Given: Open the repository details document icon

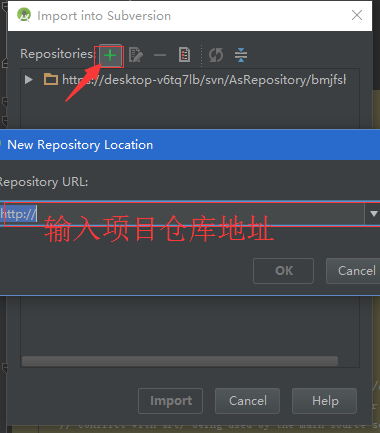Looking at the screenshot, I should coord(184,55).
